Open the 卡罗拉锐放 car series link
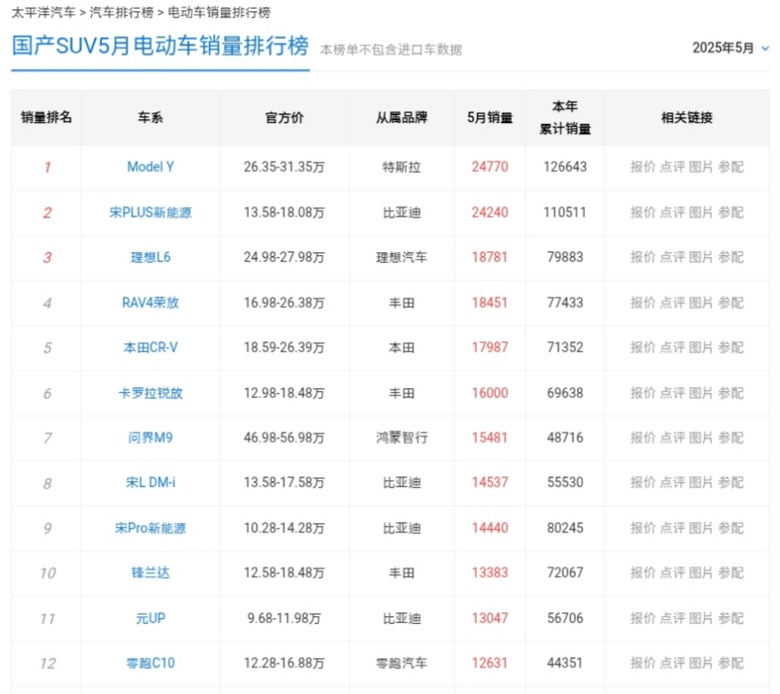Image resolution: width=780 pixels, height=694 pixels. (x=150, y=393)
